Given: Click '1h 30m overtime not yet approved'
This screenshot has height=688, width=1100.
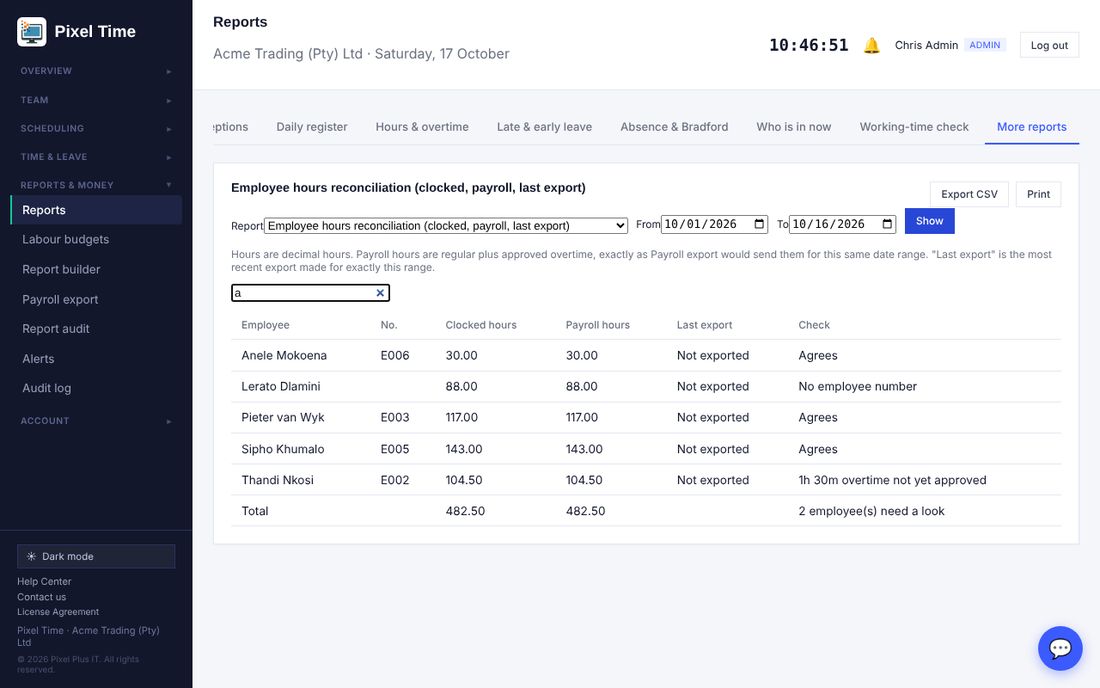Looking at the screenshot, I should pyautogui.click(x=892, y=480).
